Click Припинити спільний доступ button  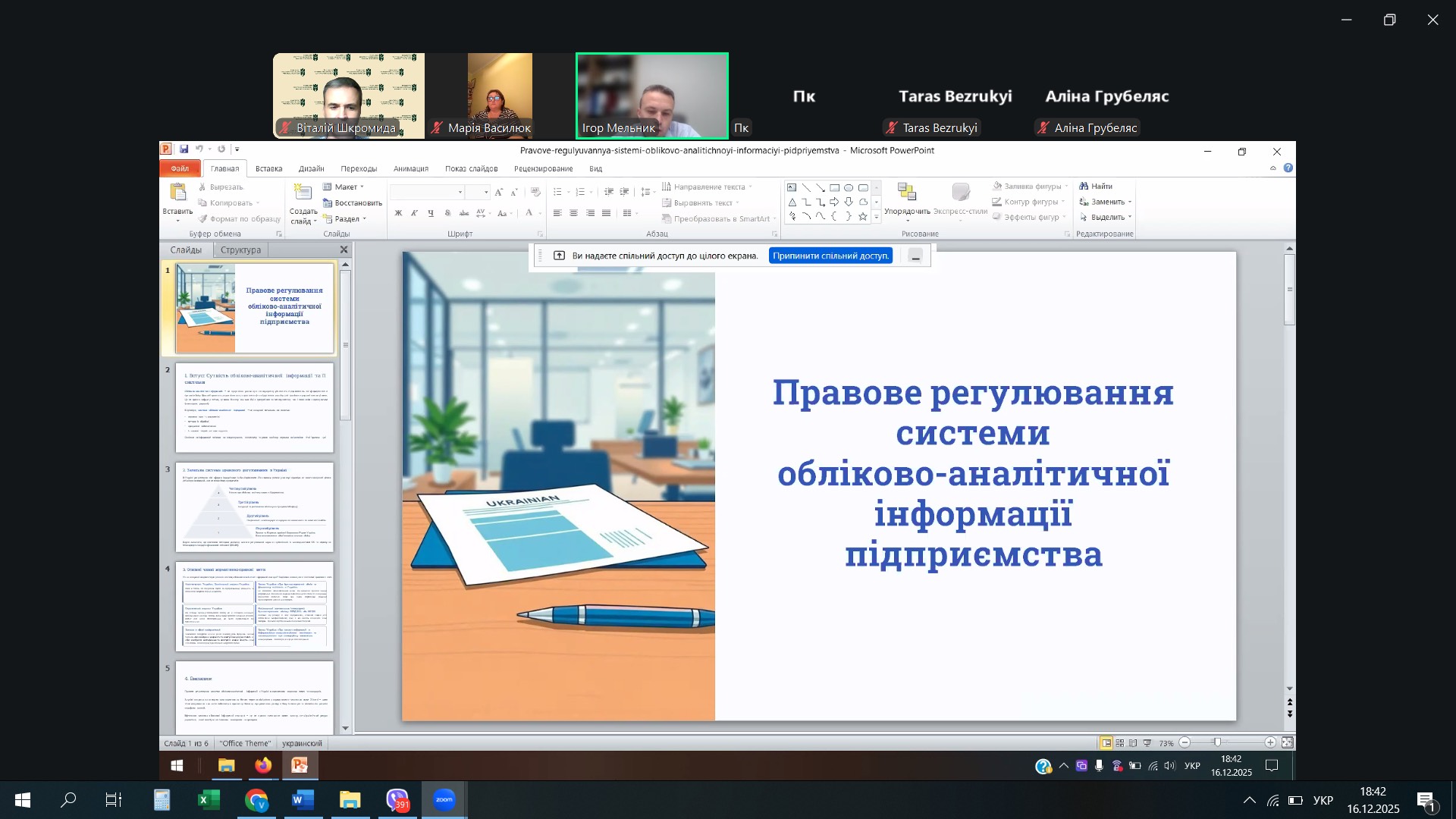pyautogui.click(x=830, y=256)
